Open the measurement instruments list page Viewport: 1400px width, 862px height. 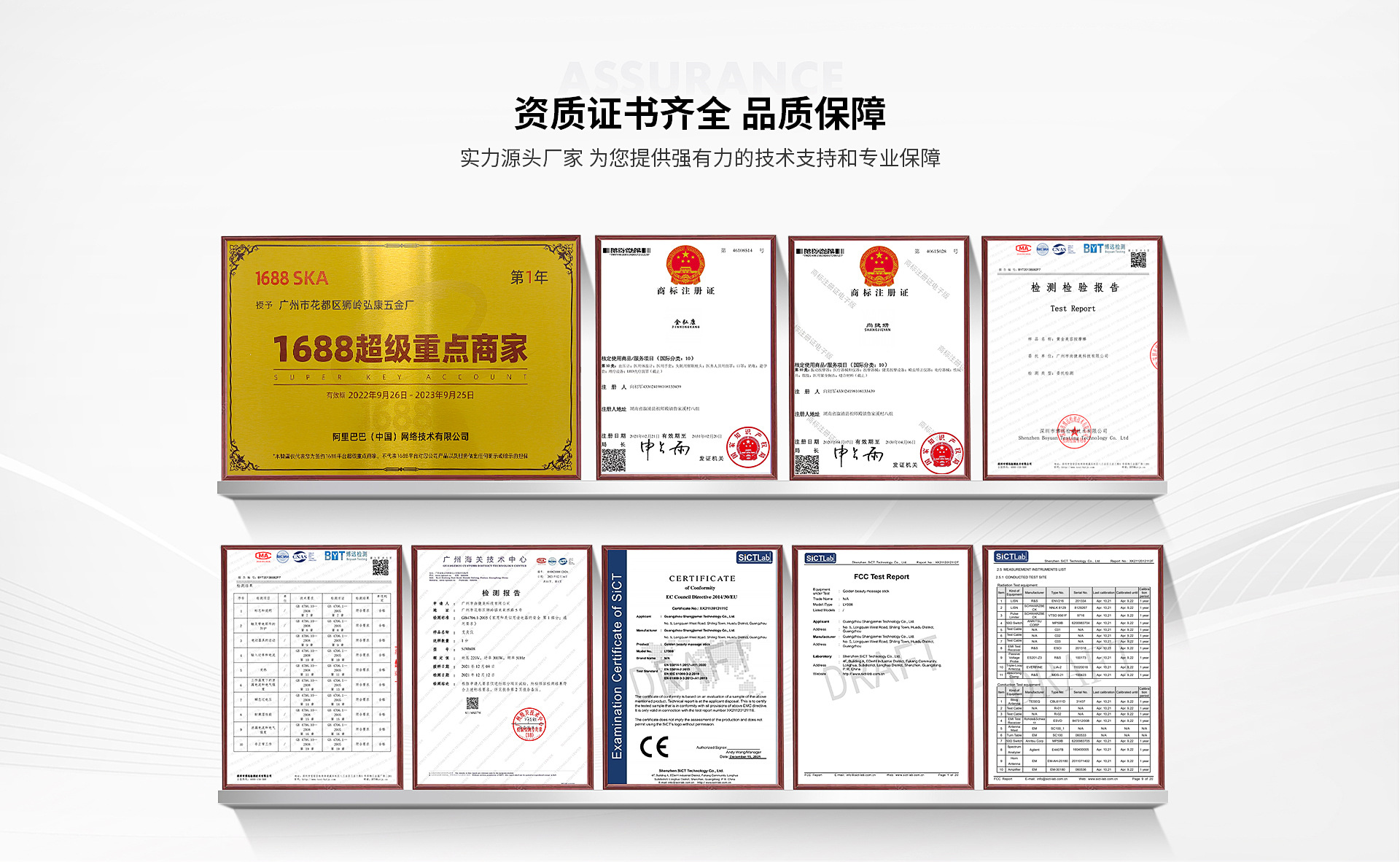1073,667
